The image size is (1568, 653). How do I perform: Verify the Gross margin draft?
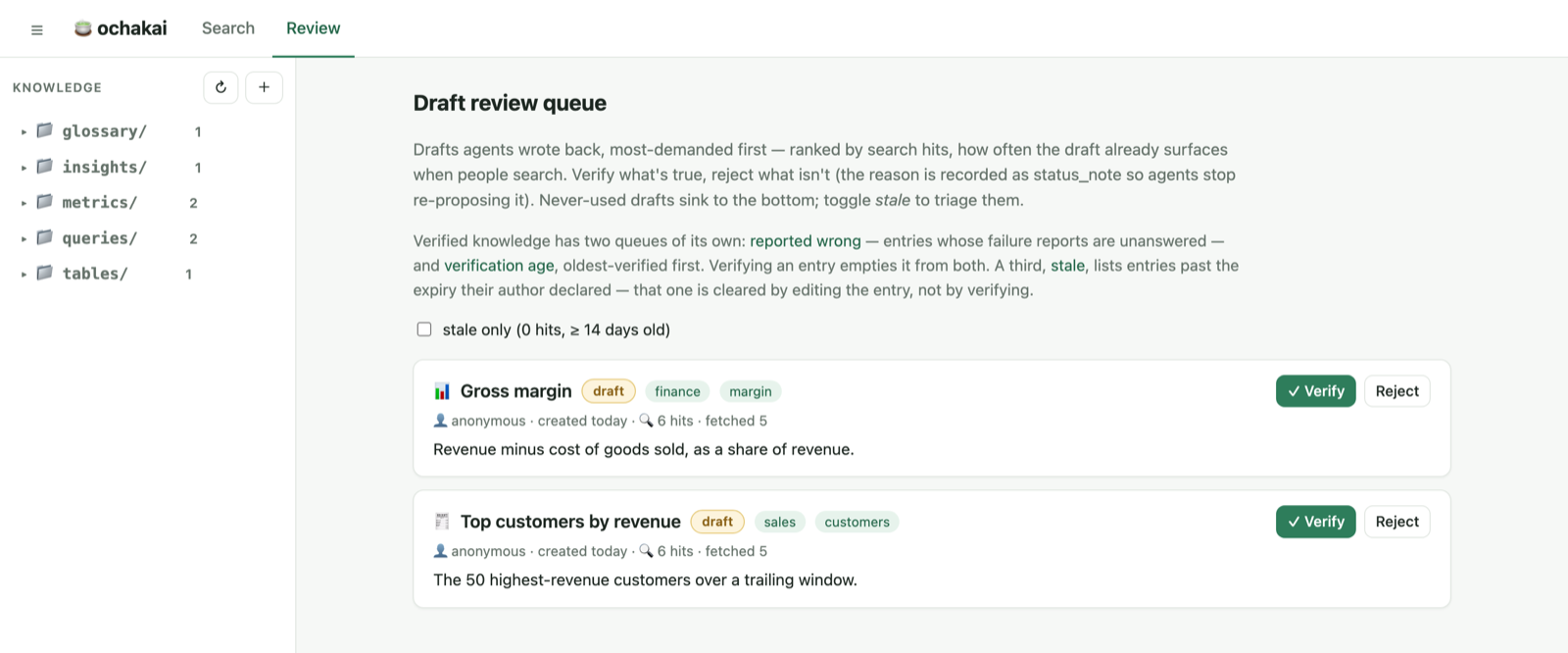pos(1315,391)
